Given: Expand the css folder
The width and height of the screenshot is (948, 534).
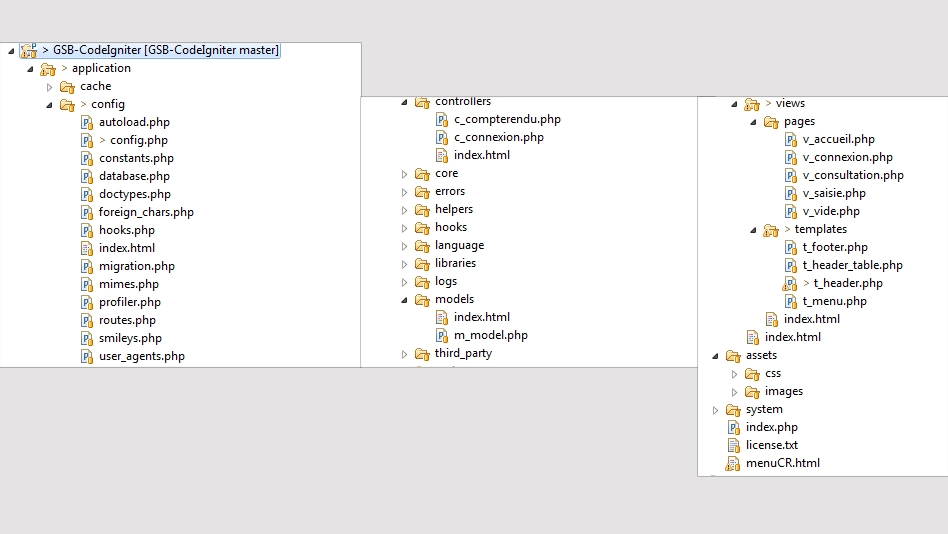Looking at the screenshot, I should (x=735, y=374).
